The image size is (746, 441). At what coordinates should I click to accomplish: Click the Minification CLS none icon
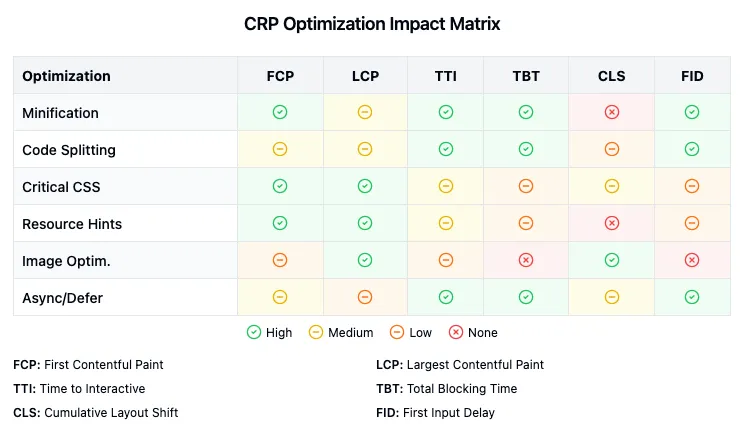pos(612,112)
